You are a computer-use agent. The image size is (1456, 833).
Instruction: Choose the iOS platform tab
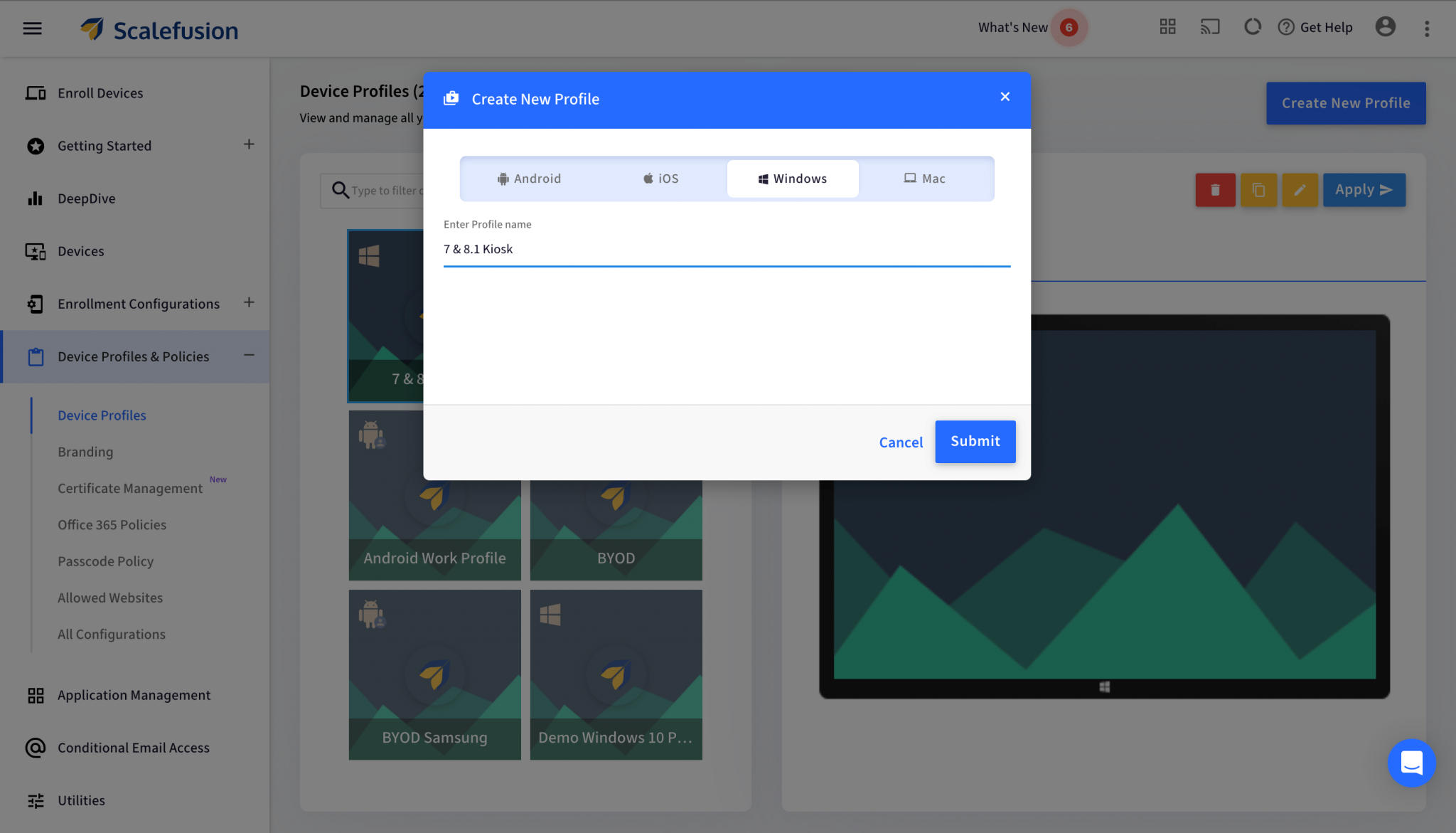tap(660, 179)
